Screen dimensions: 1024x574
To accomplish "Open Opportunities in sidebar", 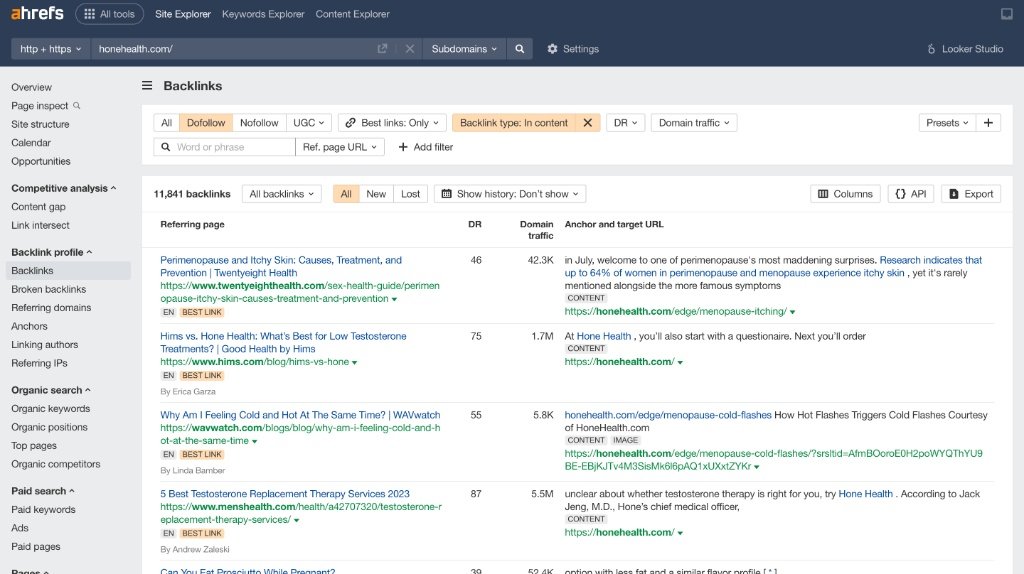I will 40,161.
